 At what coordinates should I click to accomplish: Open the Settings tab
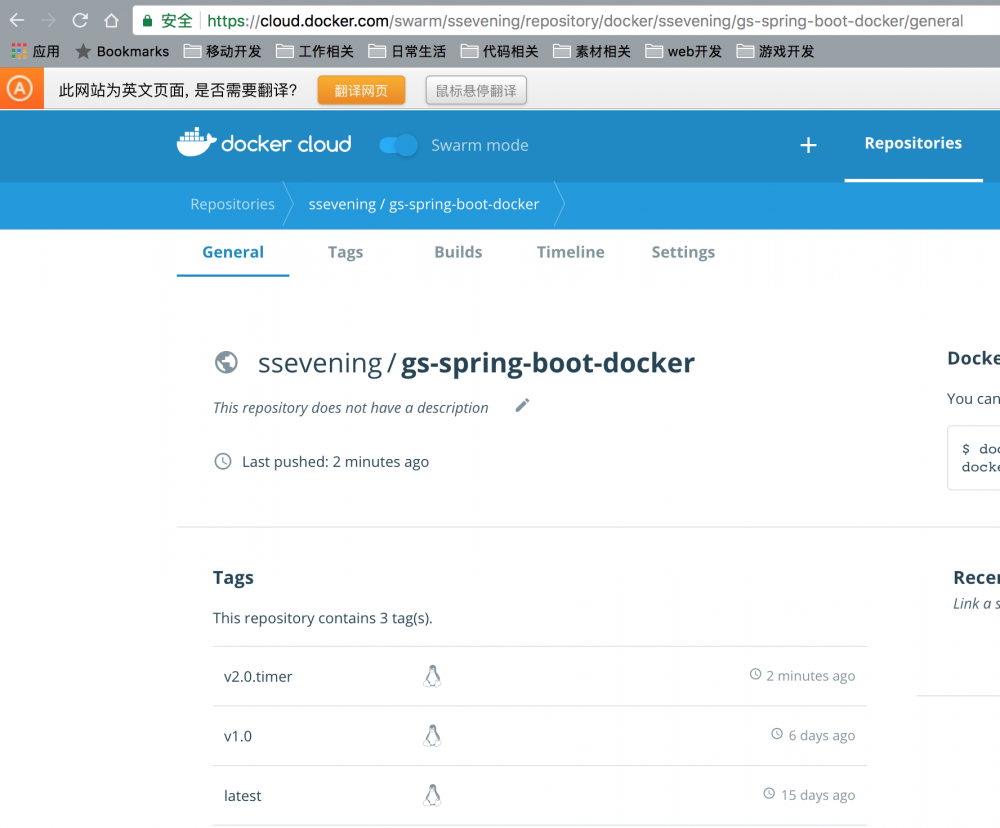pos(683,252)
